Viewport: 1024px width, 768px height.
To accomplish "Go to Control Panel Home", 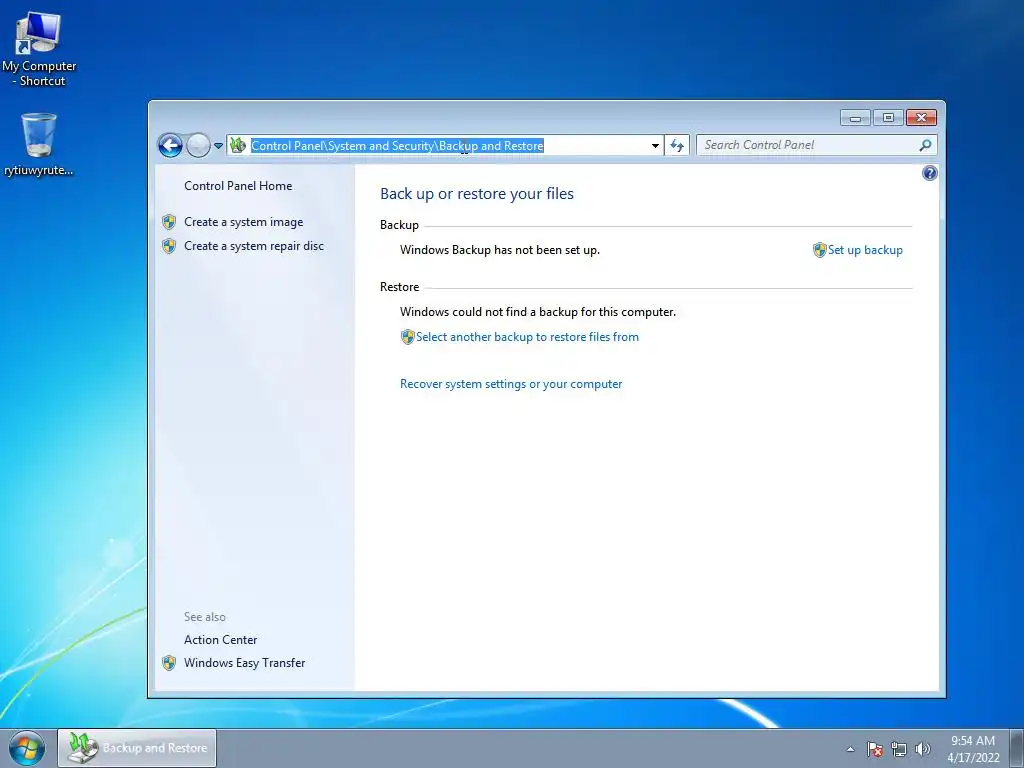I will (x=238, y=185).
